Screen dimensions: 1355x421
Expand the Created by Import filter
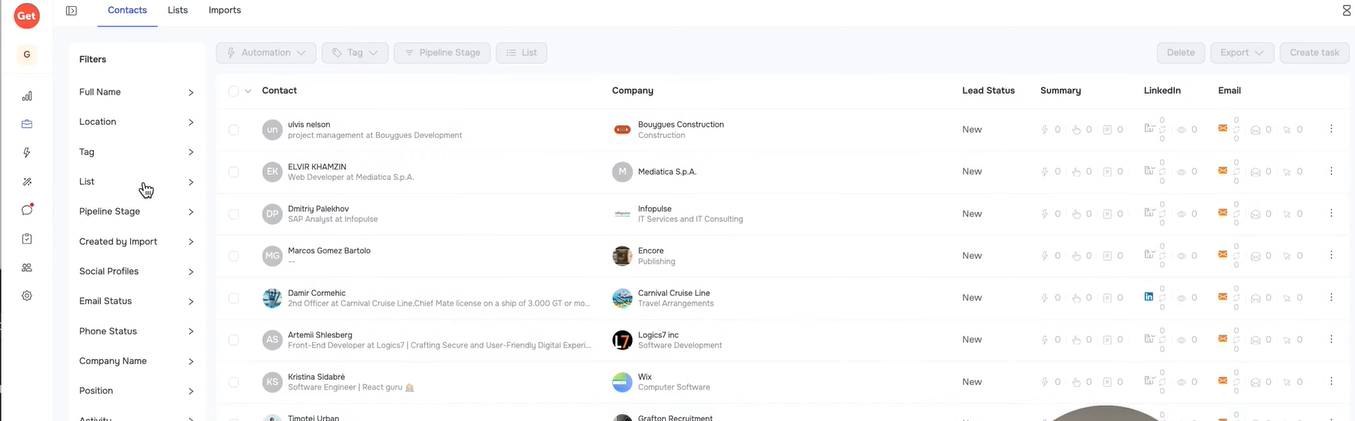[x=137, y=242]
